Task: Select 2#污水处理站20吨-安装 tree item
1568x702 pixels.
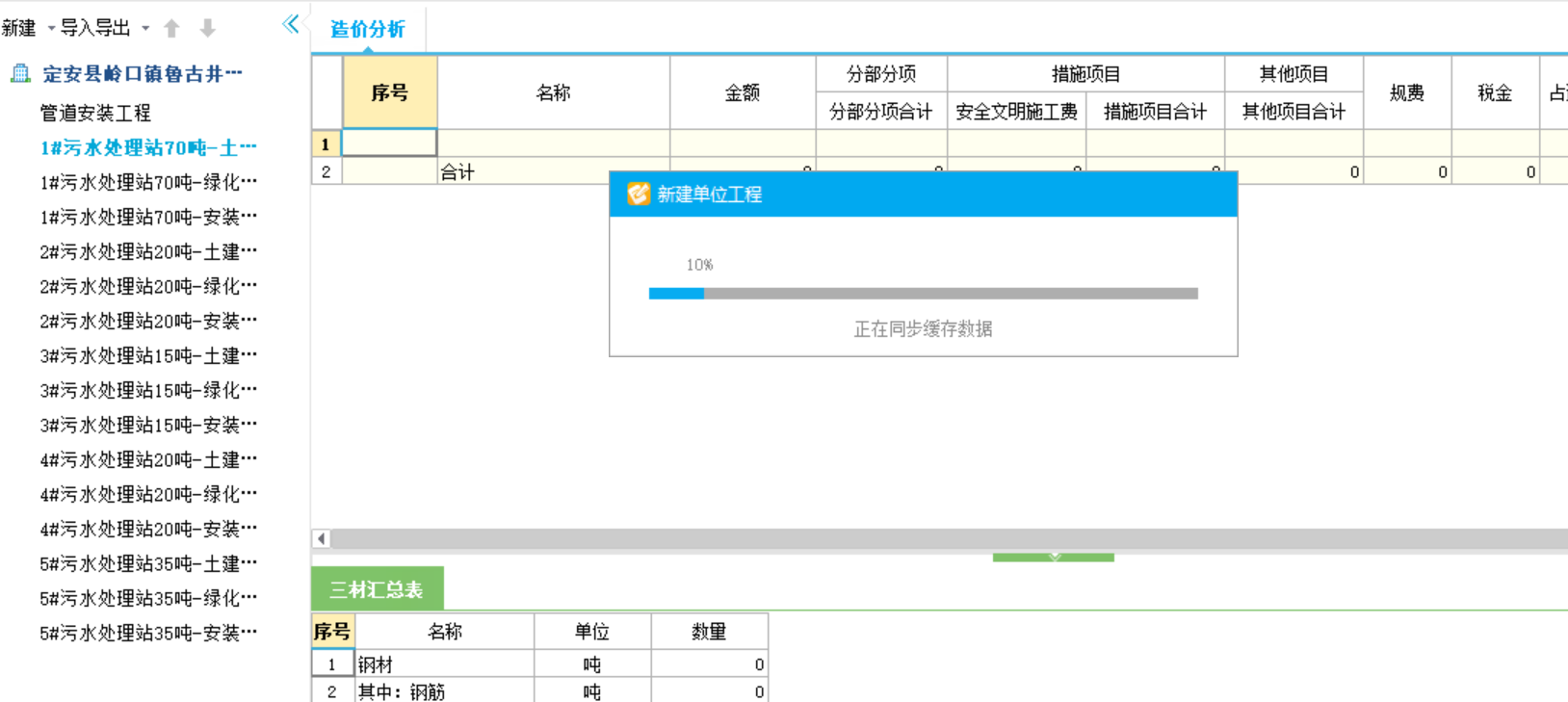Action: click(x=148, y=321)
